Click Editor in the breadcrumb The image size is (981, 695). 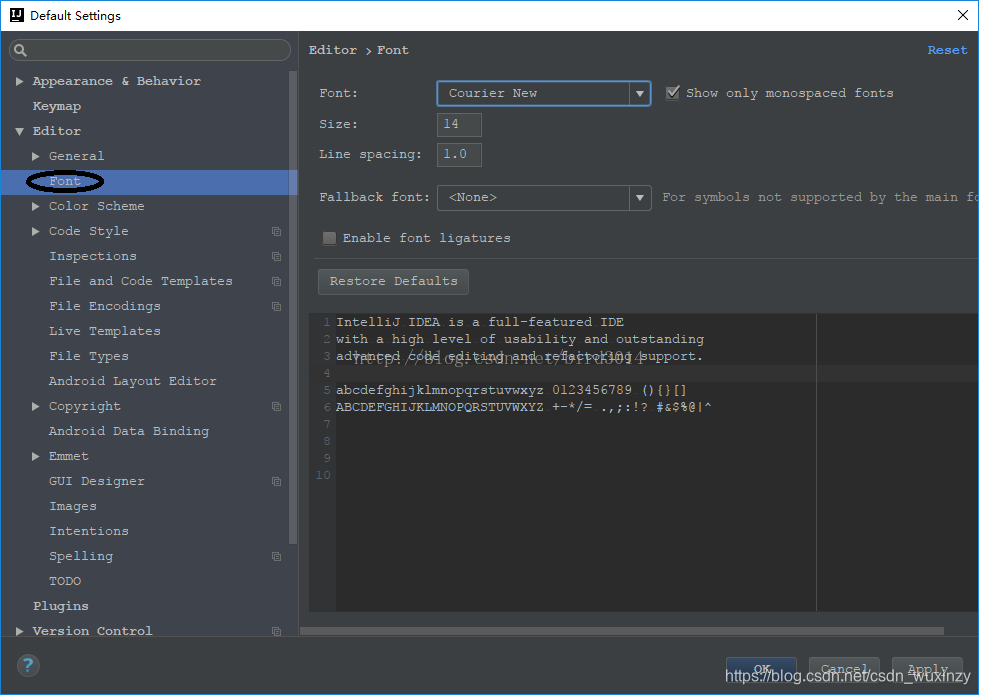click(x=333, y=50)
